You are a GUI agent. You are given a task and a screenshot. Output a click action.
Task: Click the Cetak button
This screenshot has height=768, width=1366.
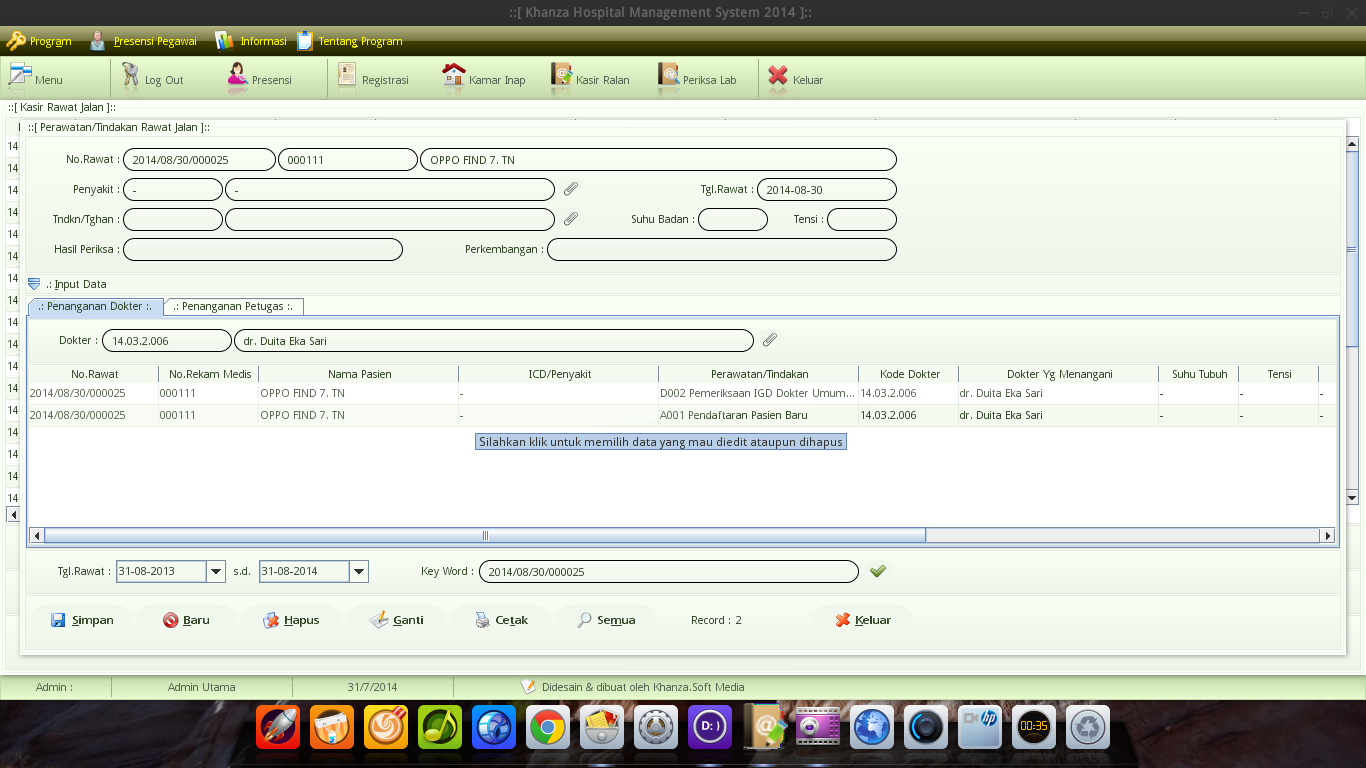pos(503,619)
